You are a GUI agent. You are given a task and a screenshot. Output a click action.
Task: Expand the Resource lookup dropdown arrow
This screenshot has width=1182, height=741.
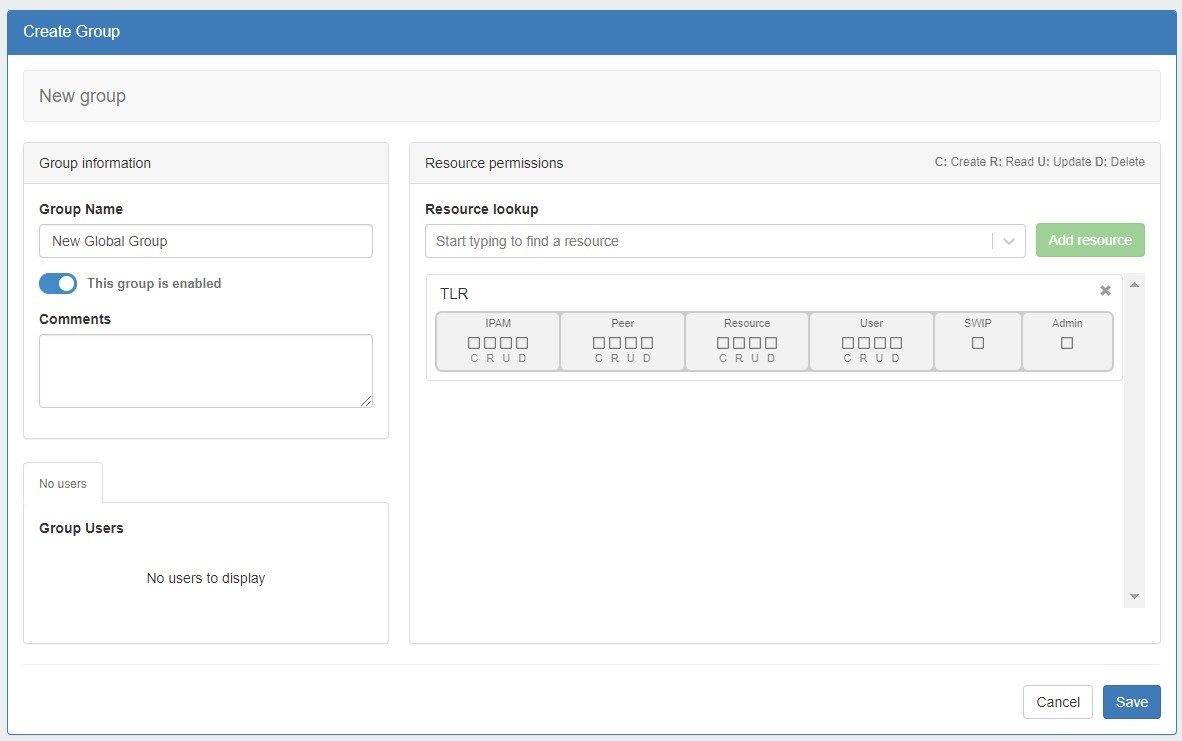coord(1008,241)
